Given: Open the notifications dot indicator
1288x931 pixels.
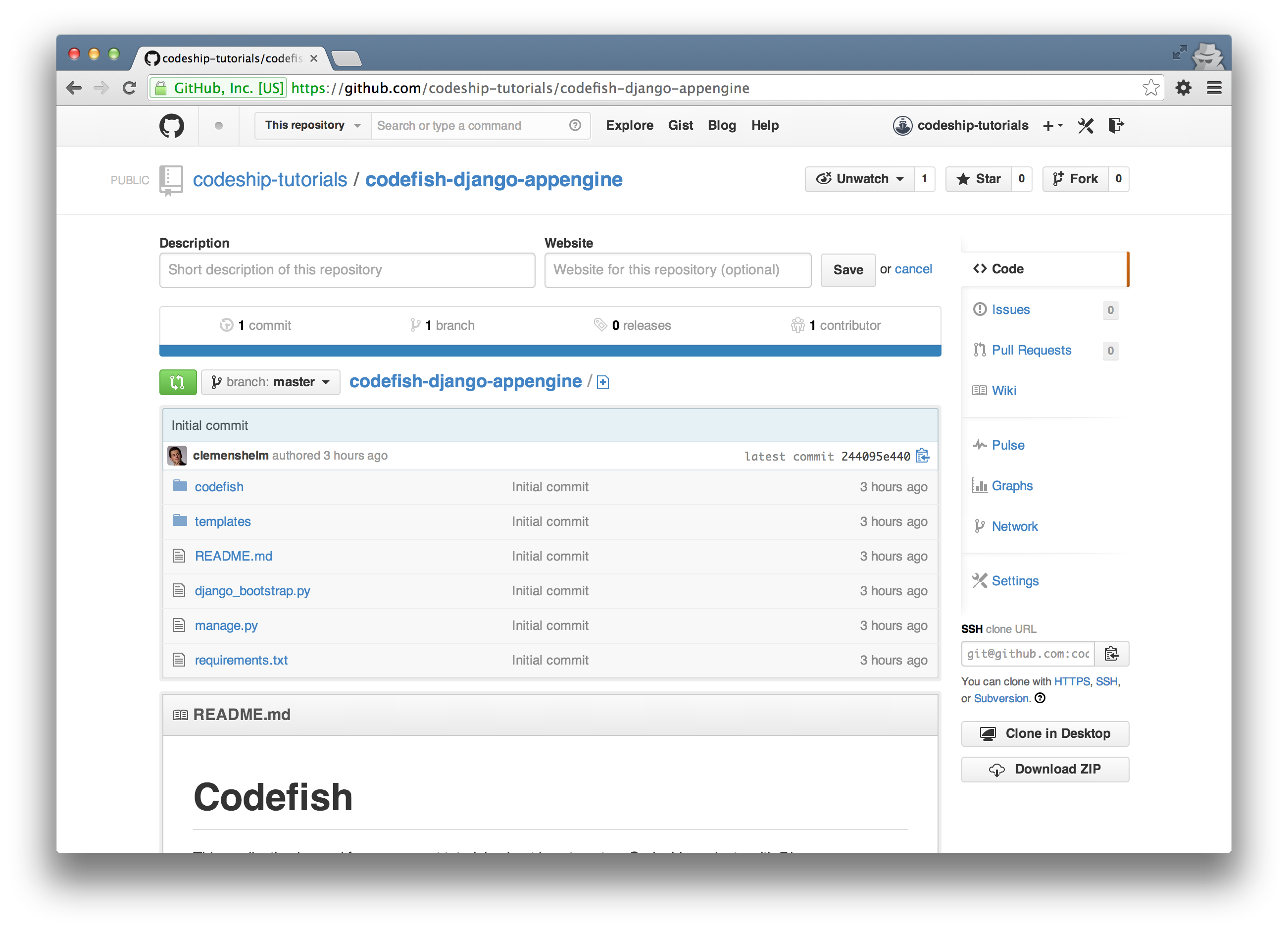Looking at the screenshot, I should (x=219, y=125).
